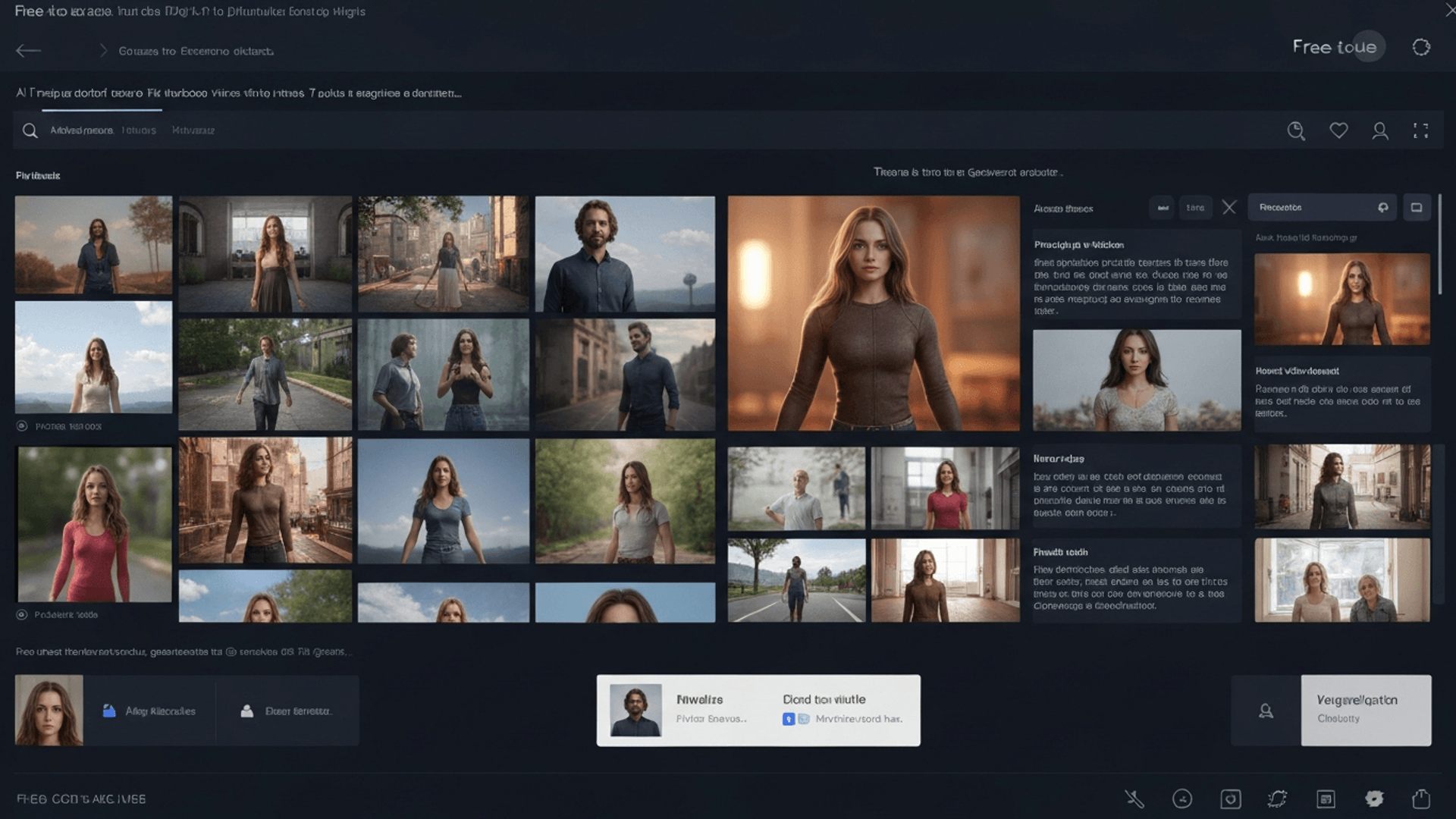Open the woman on a forest path thumbnail
Viewport: 1456px width, 819px height.
coord(625,500)
